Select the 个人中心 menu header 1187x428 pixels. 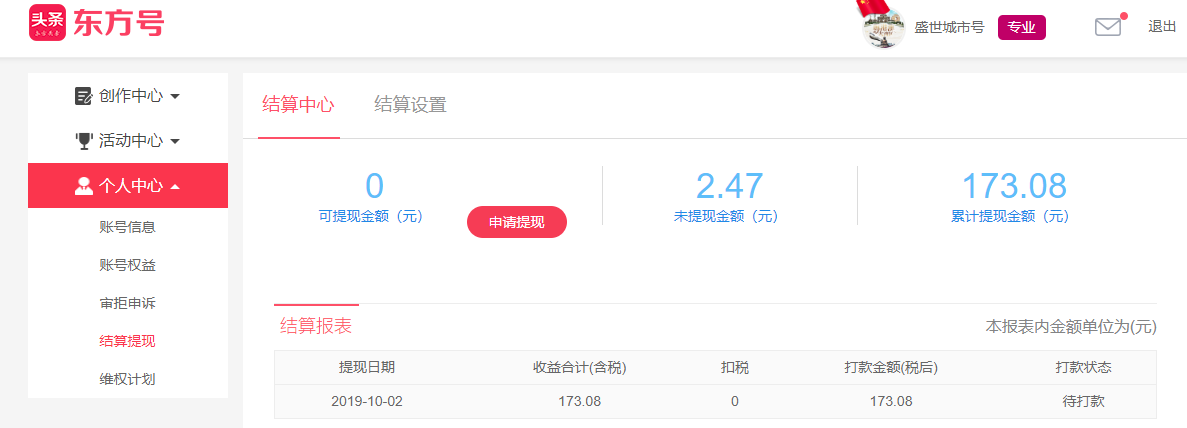(x=128, y=186)
